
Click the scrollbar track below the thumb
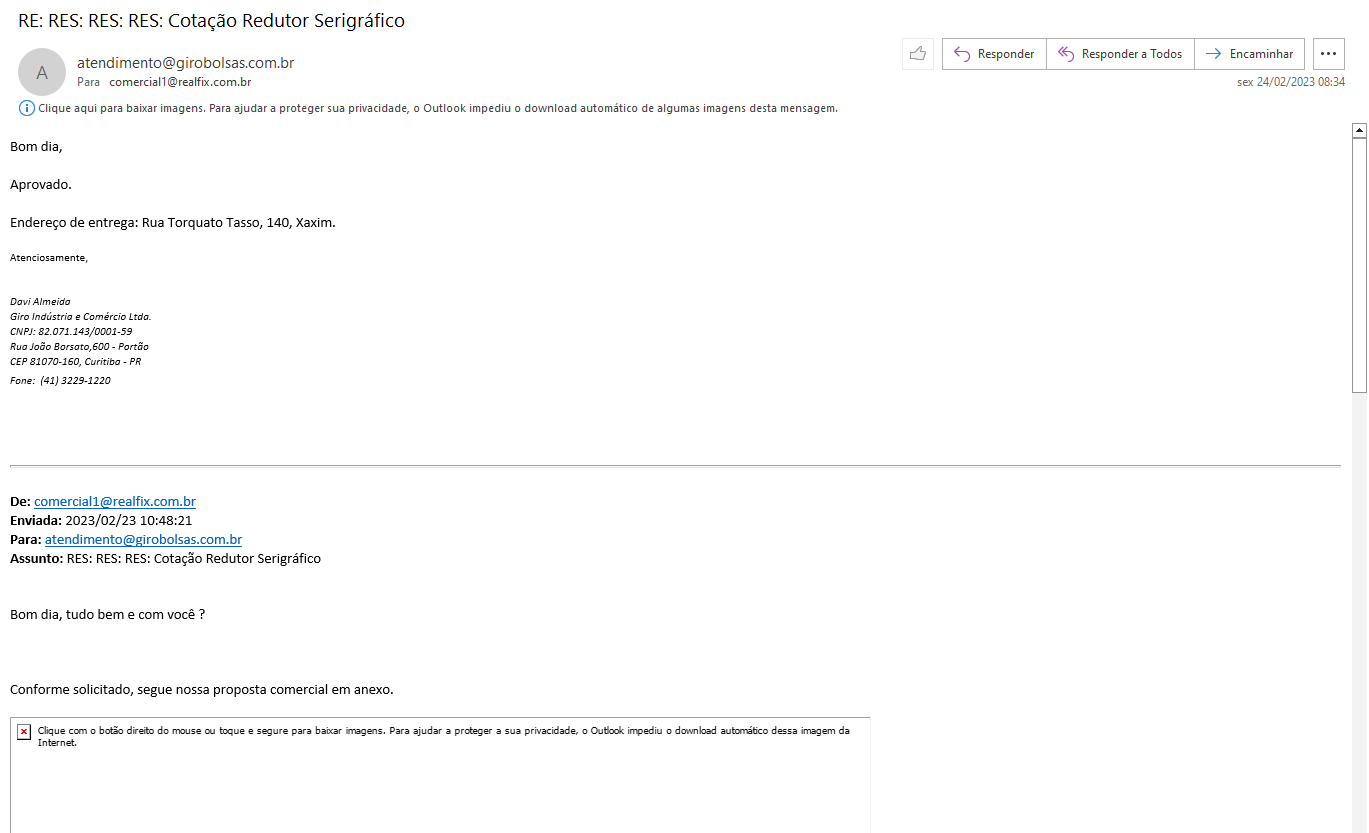coord(1359,600)
